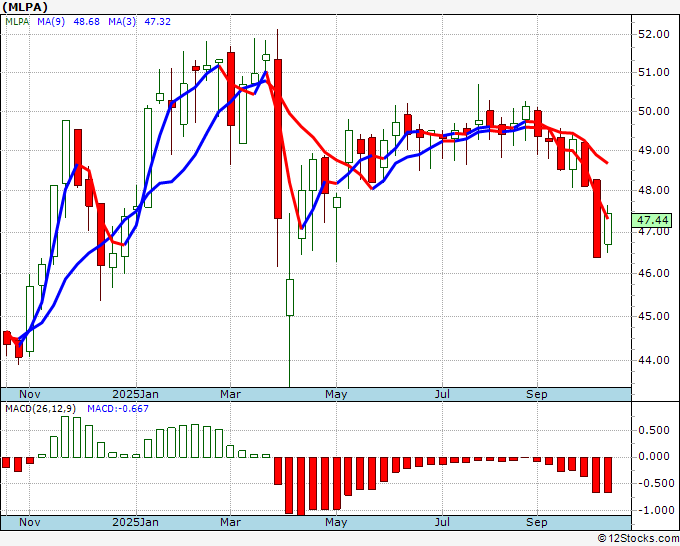
Task: Click the MA(9) value 48.68
Action: pyautogui.click(x=86, y=22)
